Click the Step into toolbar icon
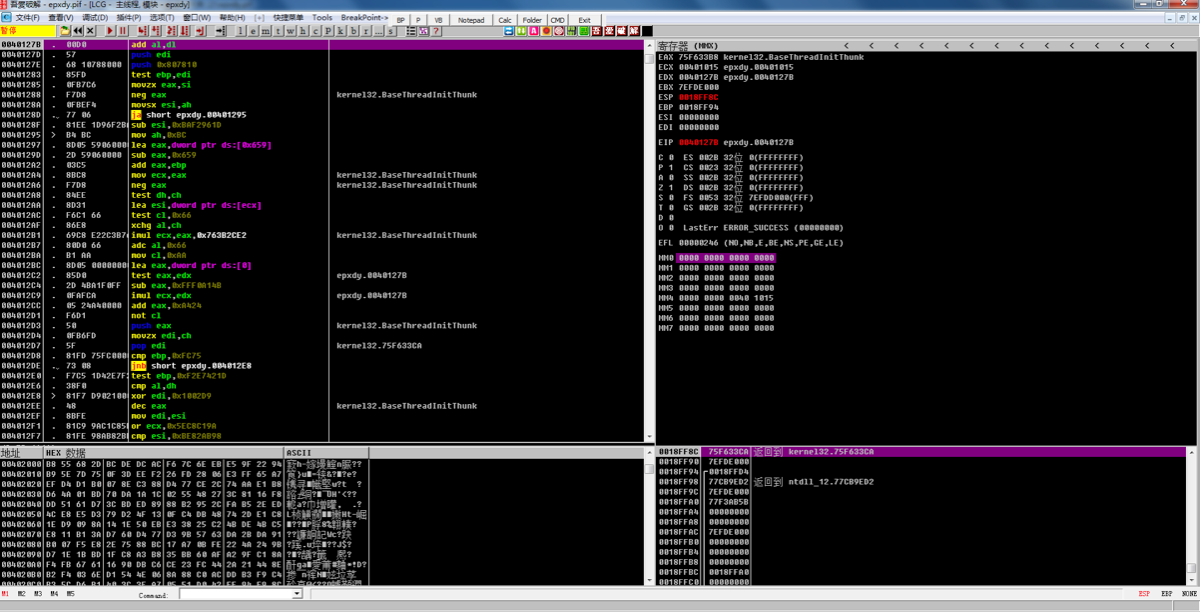The height and width of the screenshot is (612, 1200). tap(144, 31)
